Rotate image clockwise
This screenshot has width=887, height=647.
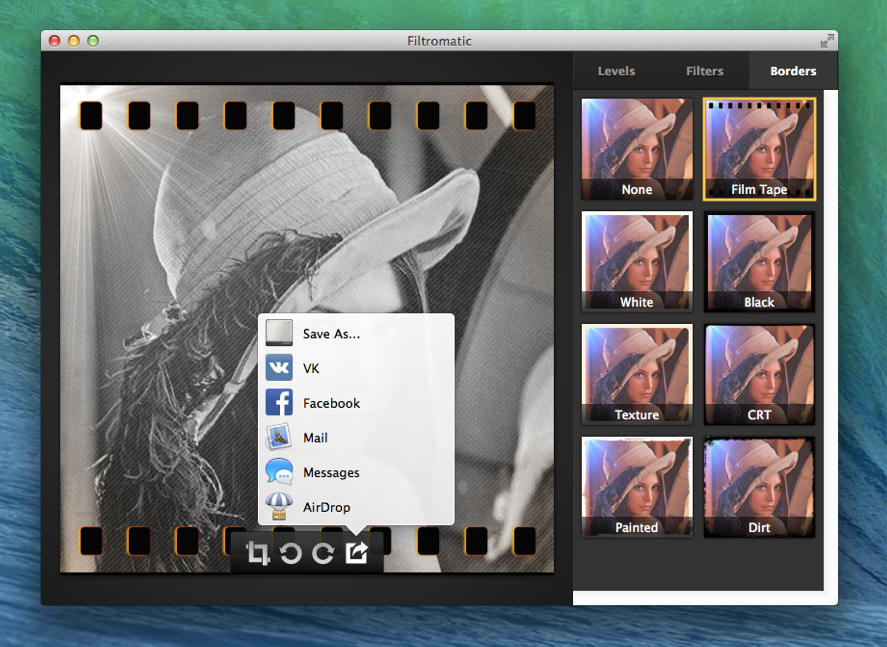(323, 553)
